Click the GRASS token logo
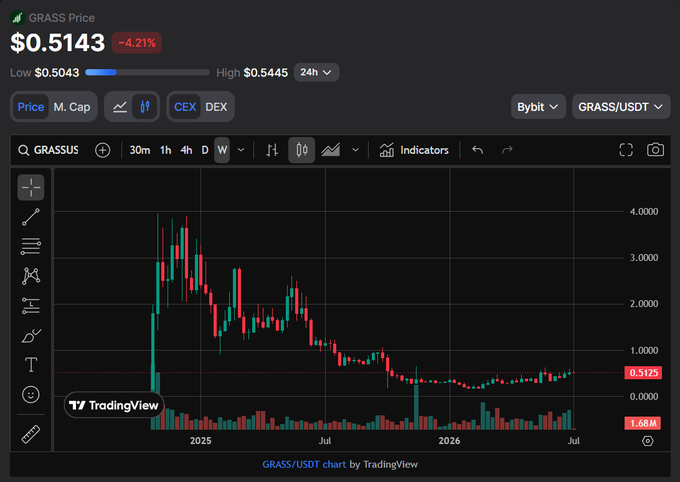 click(17, 18)
